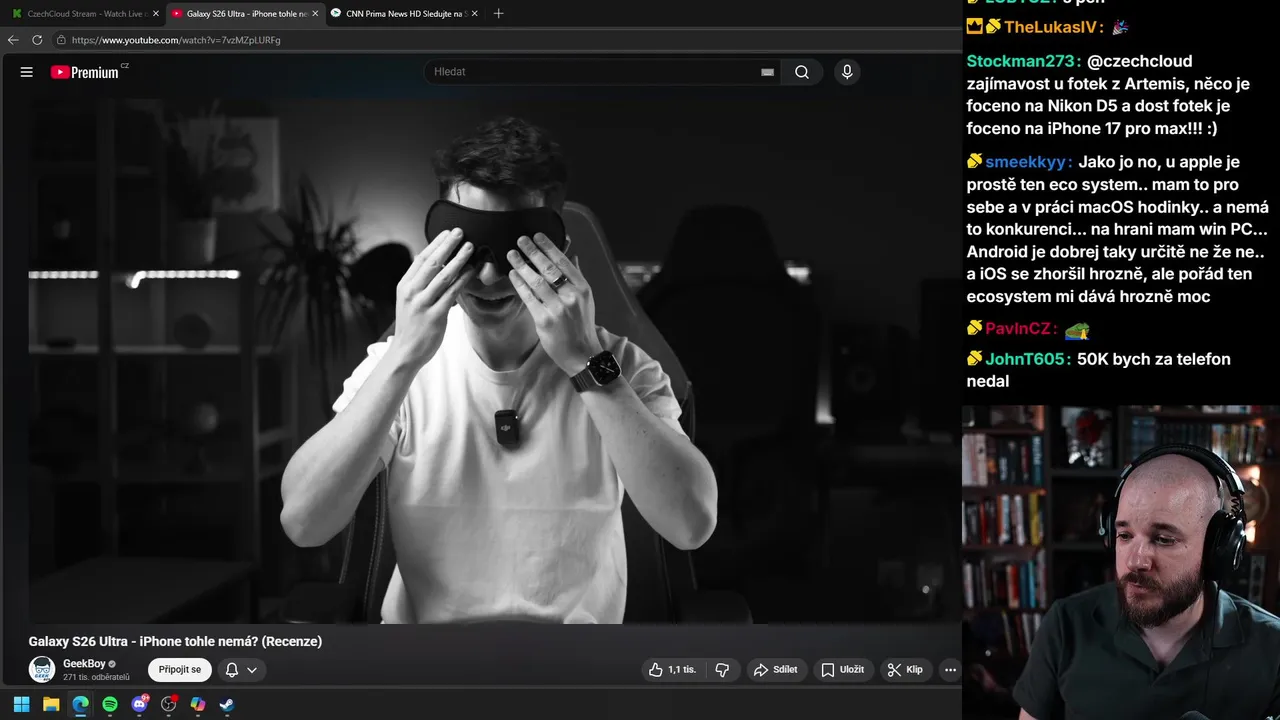Open a new browser tab with plus
Image resolution: width=1280 pixels, height=720 pixels.
pos(498,13)
